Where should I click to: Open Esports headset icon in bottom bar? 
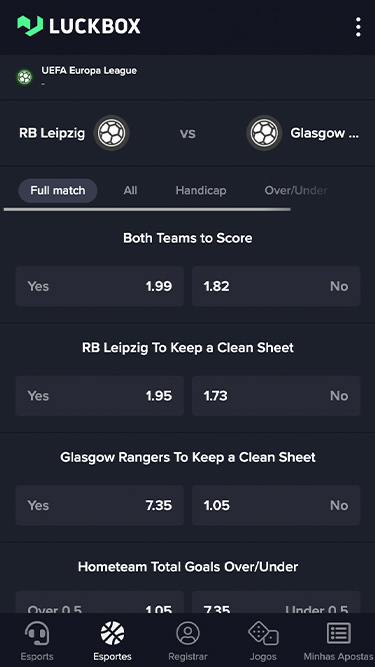[37, 633]
